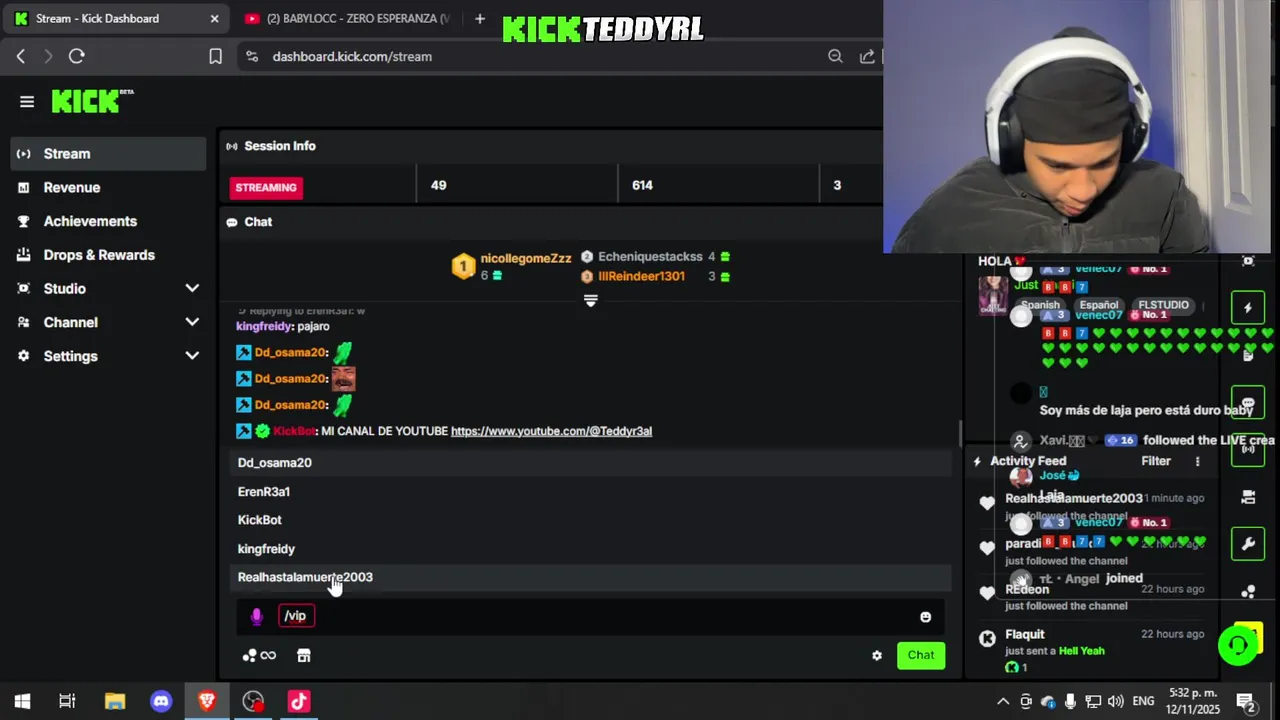Open channel points icon below chat input
The height and width of the screenshot is (720, 1280).
pos(259,656)
